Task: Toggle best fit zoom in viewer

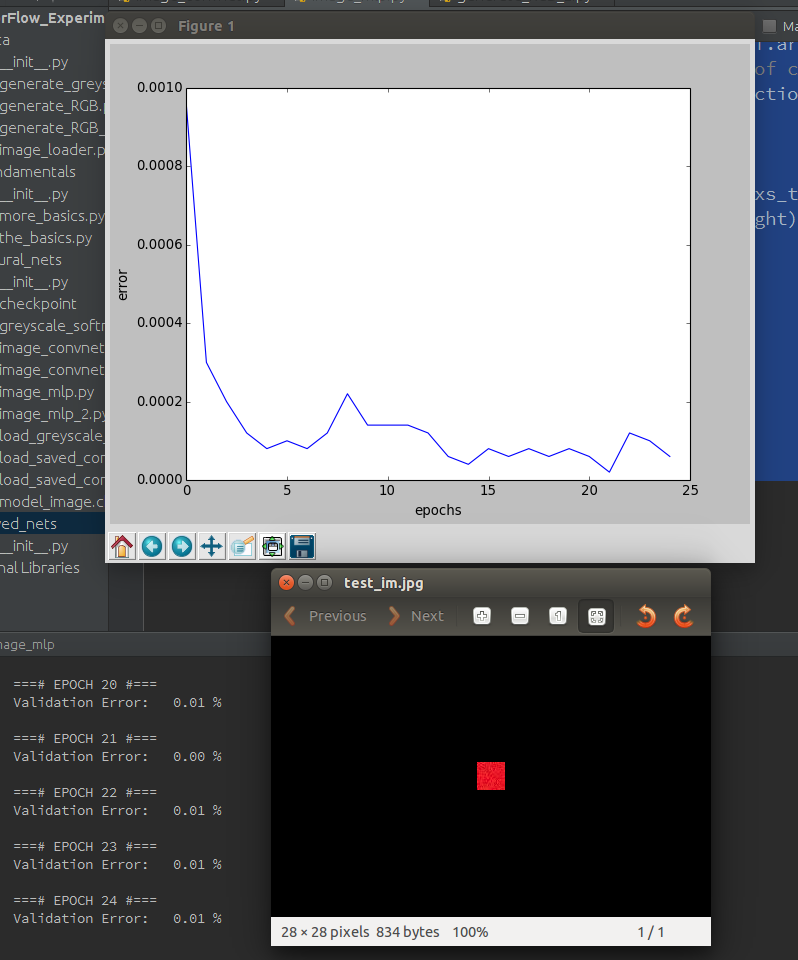Action: [x=597, y=616]
